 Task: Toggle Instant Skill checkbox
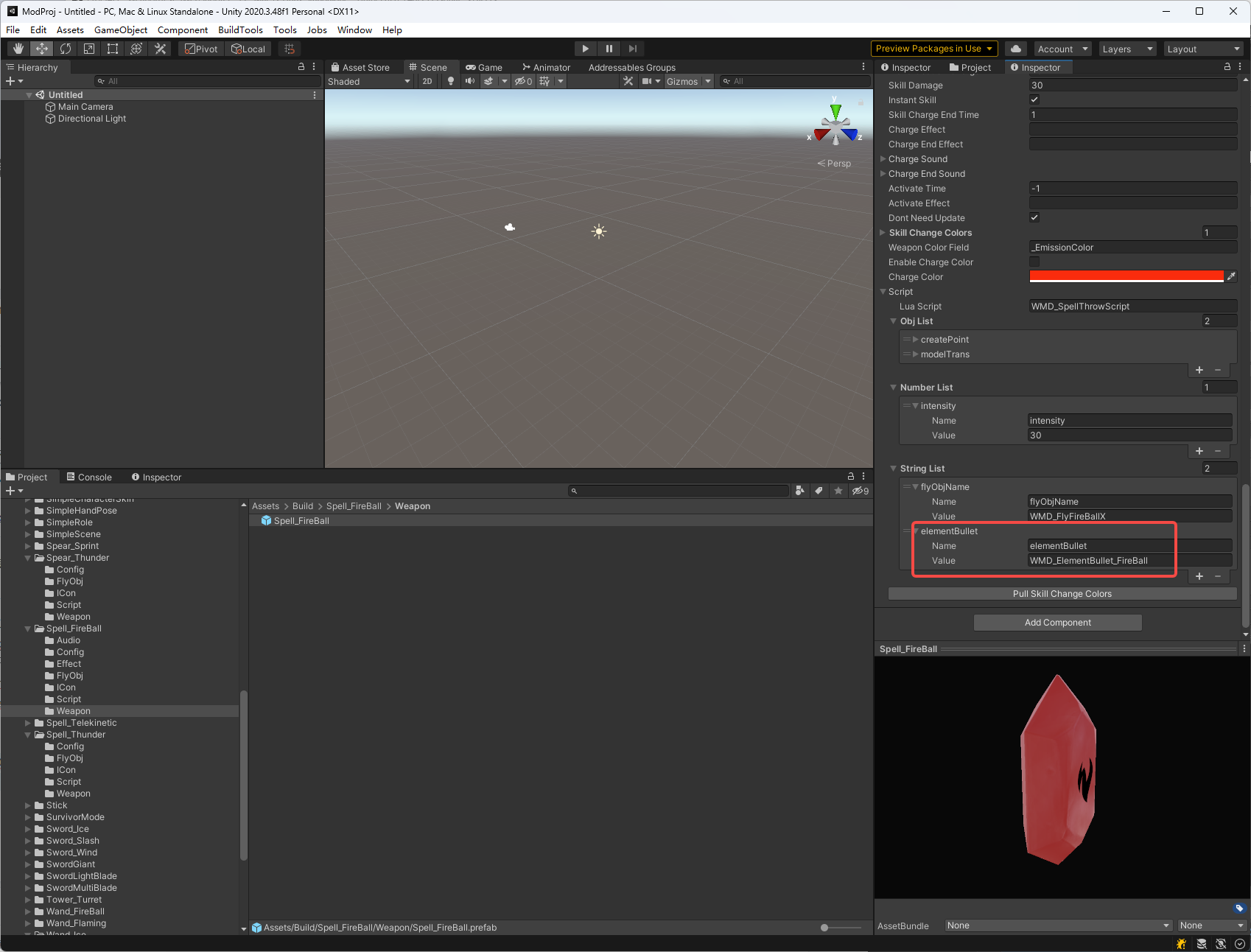pyautogui.click(x=1034, y=99)
